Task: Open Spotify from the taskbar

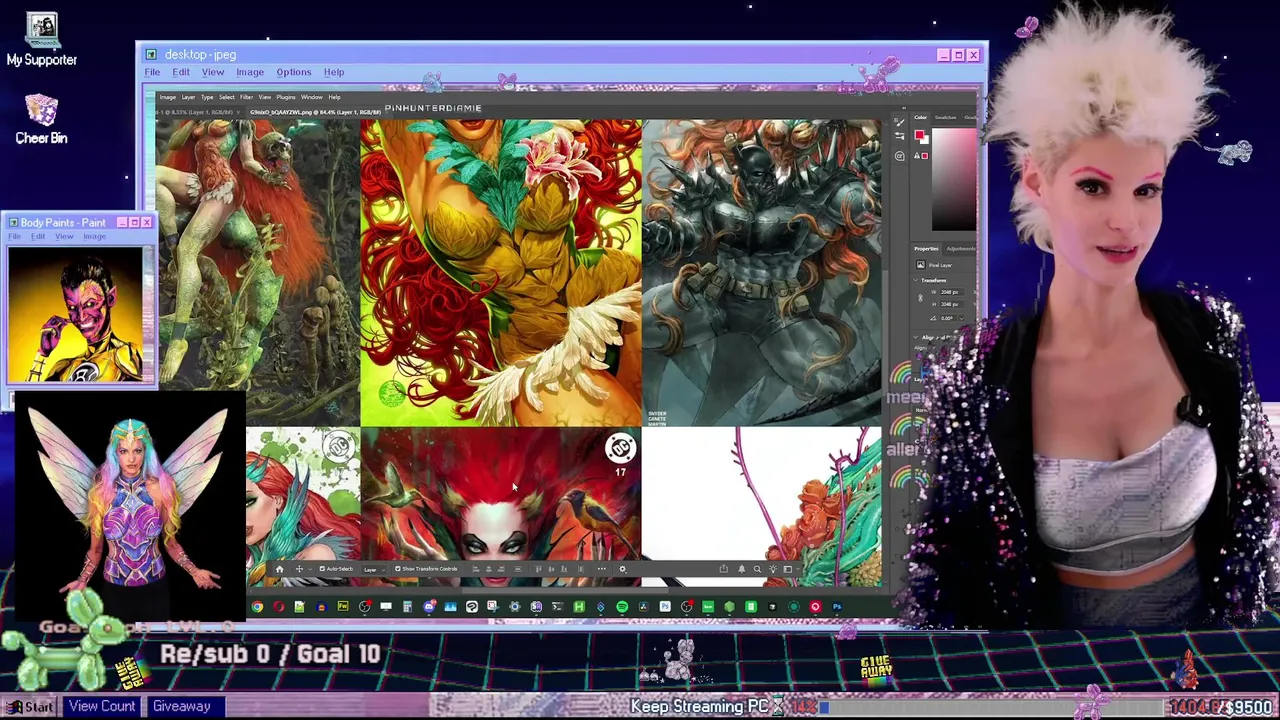Action: 622,607
